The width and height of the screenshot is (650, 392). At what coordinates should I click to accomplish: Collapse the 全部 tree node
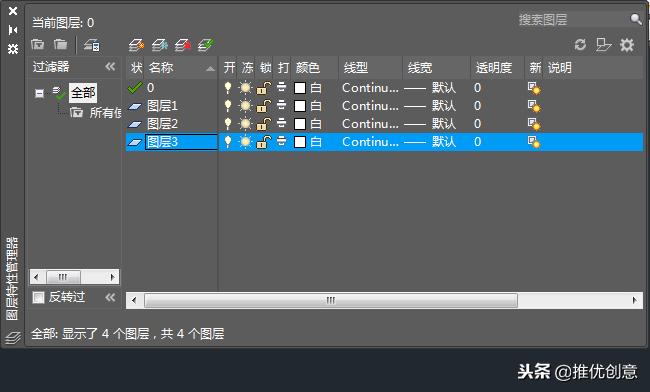tap(39, 93)
